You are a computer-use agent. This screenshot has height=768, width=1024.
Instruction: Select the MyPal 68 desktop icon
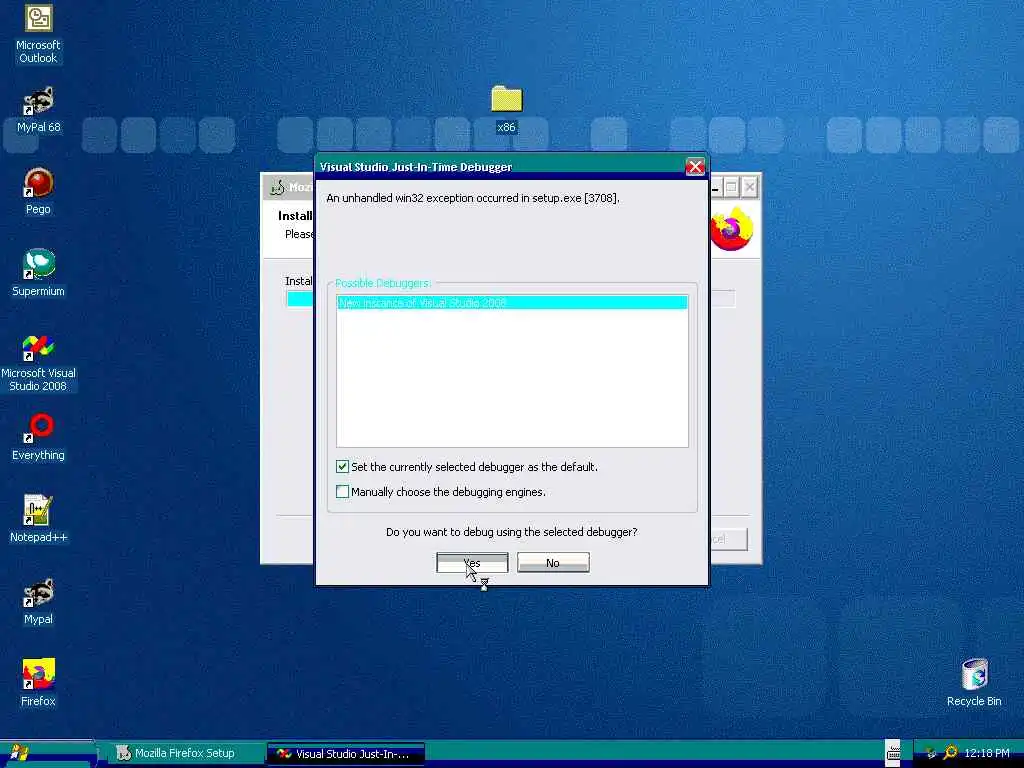38,110
